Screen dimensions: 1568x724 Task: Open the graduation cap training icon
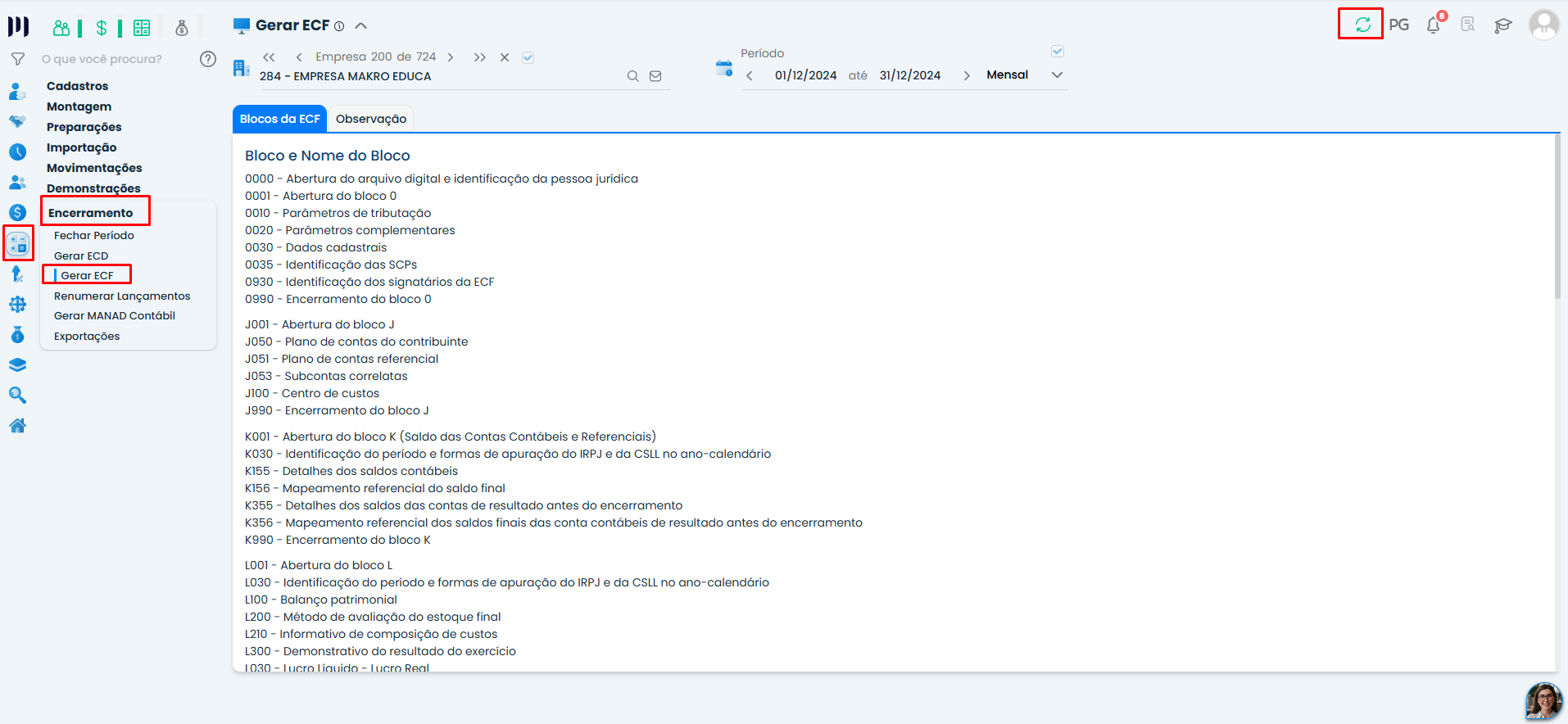1502,25
